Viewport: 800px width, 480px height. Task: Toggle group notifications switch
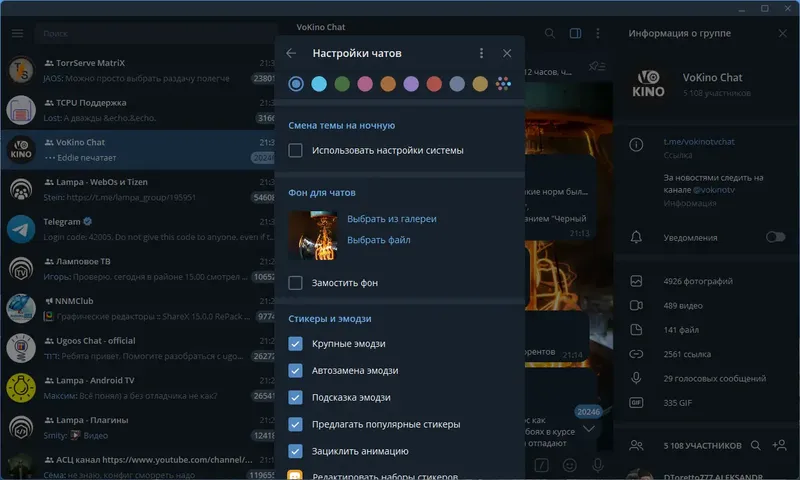[x=776, y=237]
